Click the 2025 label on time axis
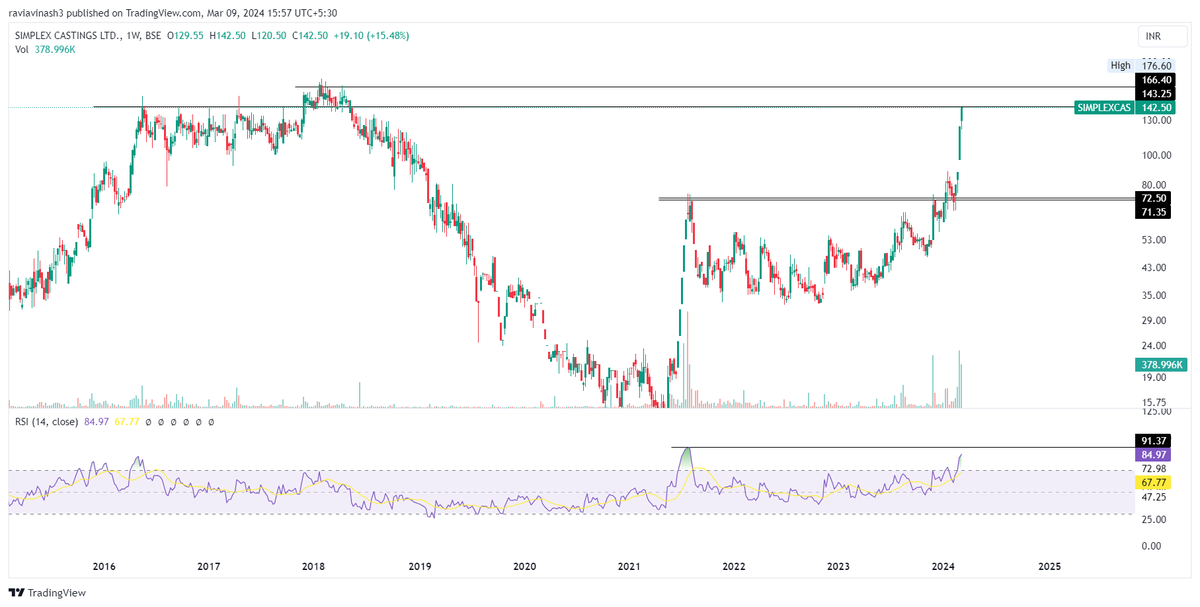Image resolution: width=1200 pixels, height=607 pixels. tap(1050, 566)
